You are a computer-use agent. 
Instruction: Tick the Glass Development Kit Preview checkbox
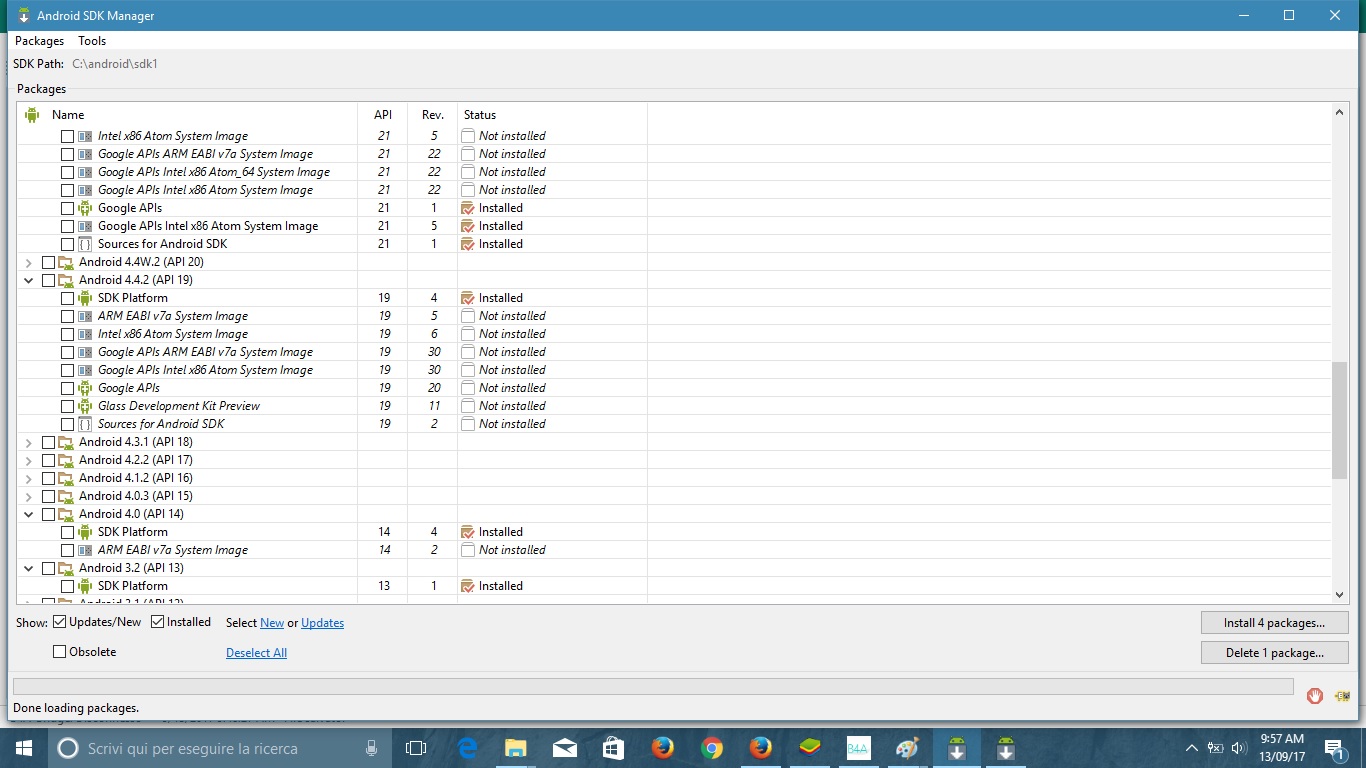[x=67, y=406]
